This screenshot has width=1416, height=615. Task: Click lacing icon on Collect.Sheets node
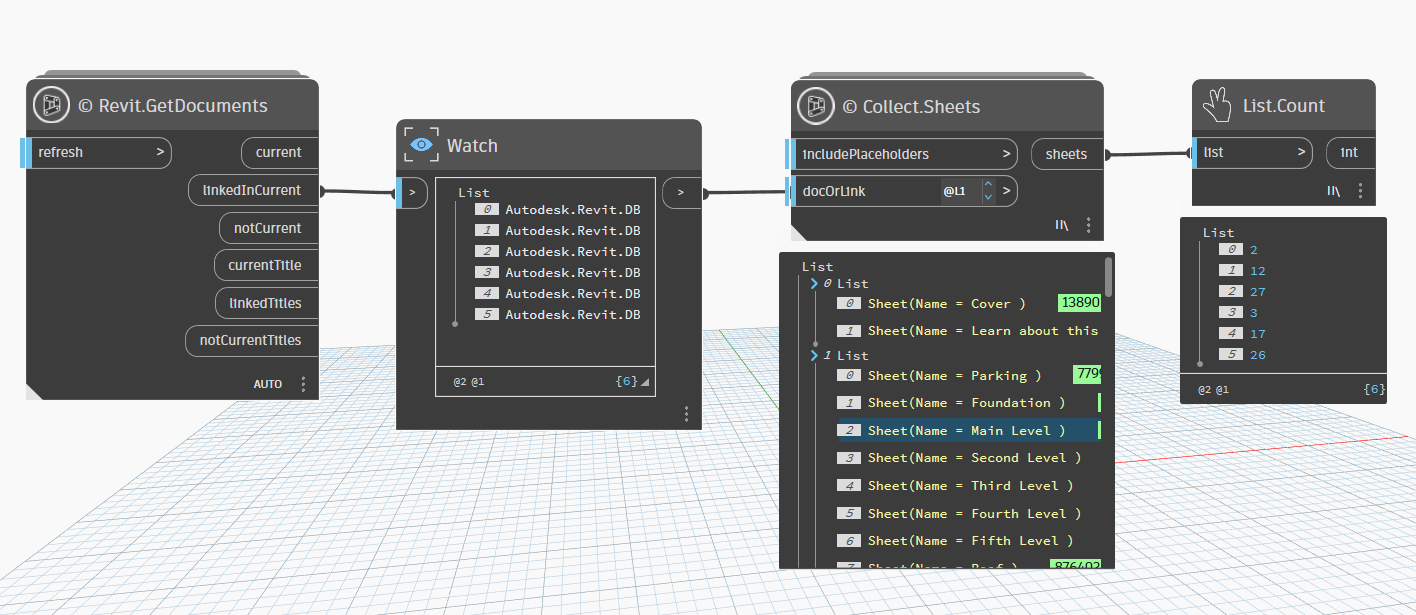(1062, 225)
